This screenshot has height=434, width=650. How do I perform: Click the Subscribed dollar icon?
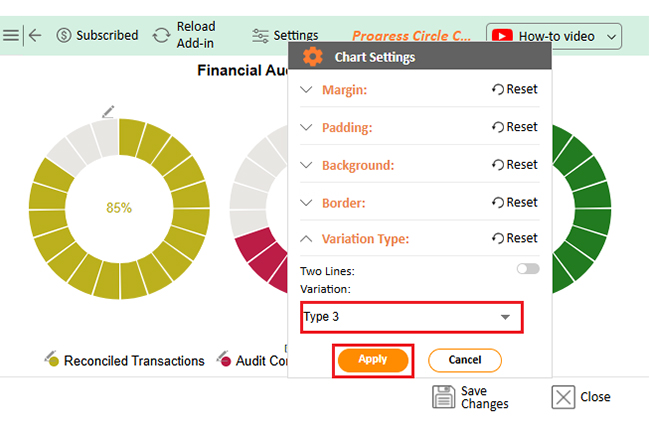pos(64,35)
